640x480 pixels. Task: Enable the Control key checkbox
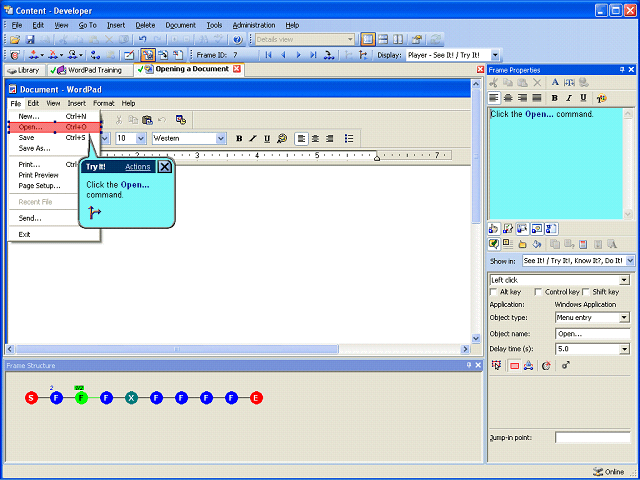click(x=538, y=292)
